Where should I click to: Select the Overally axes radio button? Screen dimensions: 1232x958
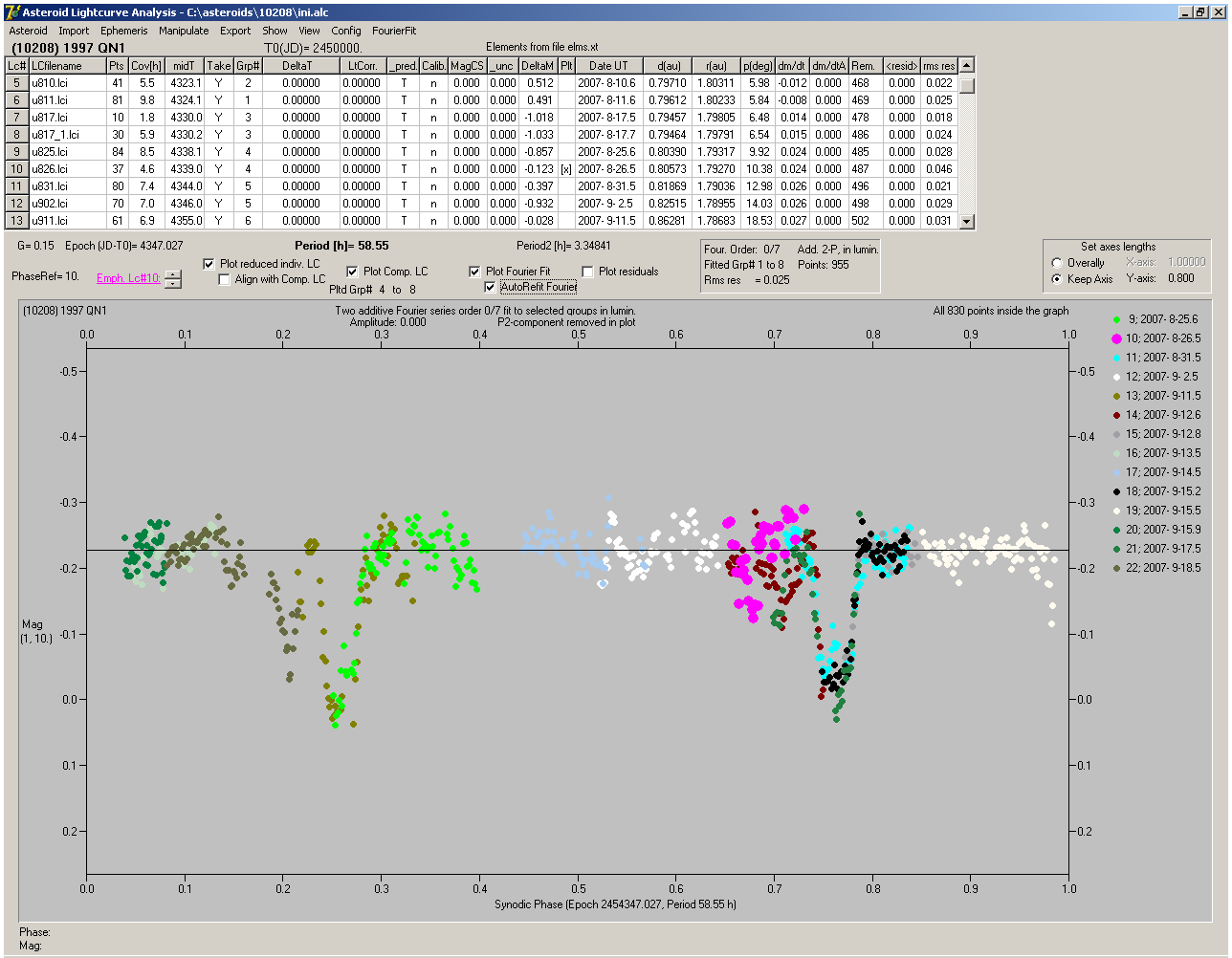(x=1057, y=263)
